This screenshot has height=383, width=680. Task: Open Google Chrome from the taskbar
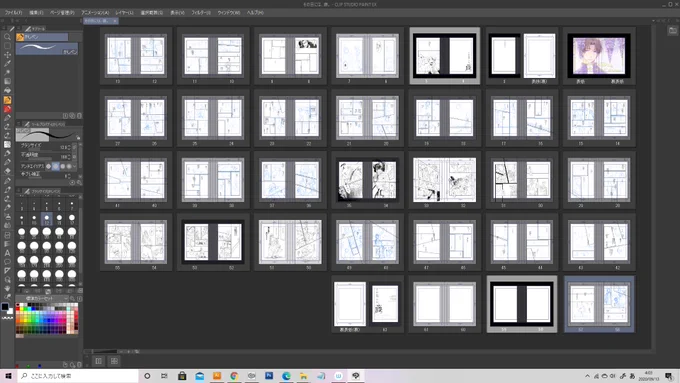click(234, 376)
